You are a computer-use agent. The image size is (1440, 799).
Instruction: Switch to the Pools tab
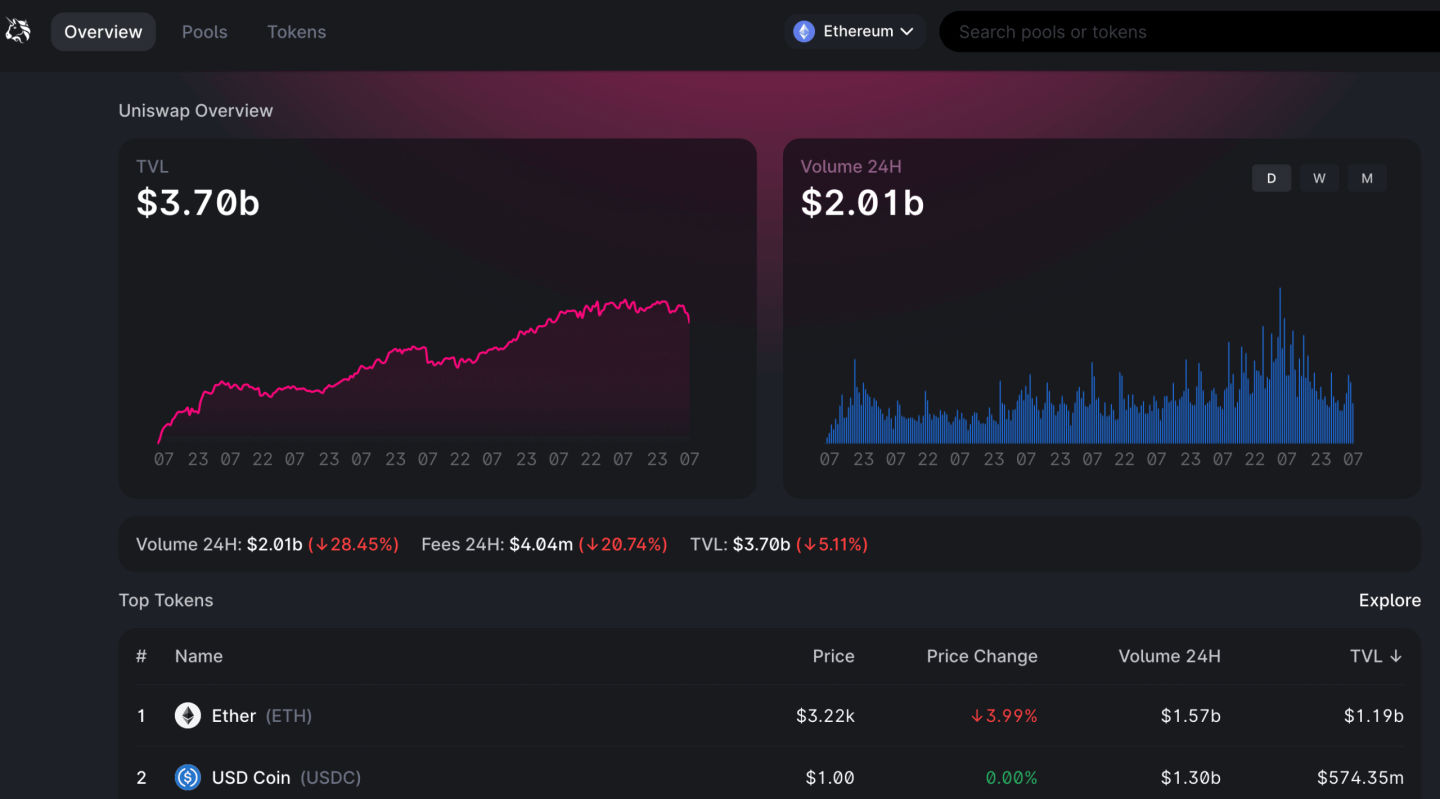tap(205, 32)
